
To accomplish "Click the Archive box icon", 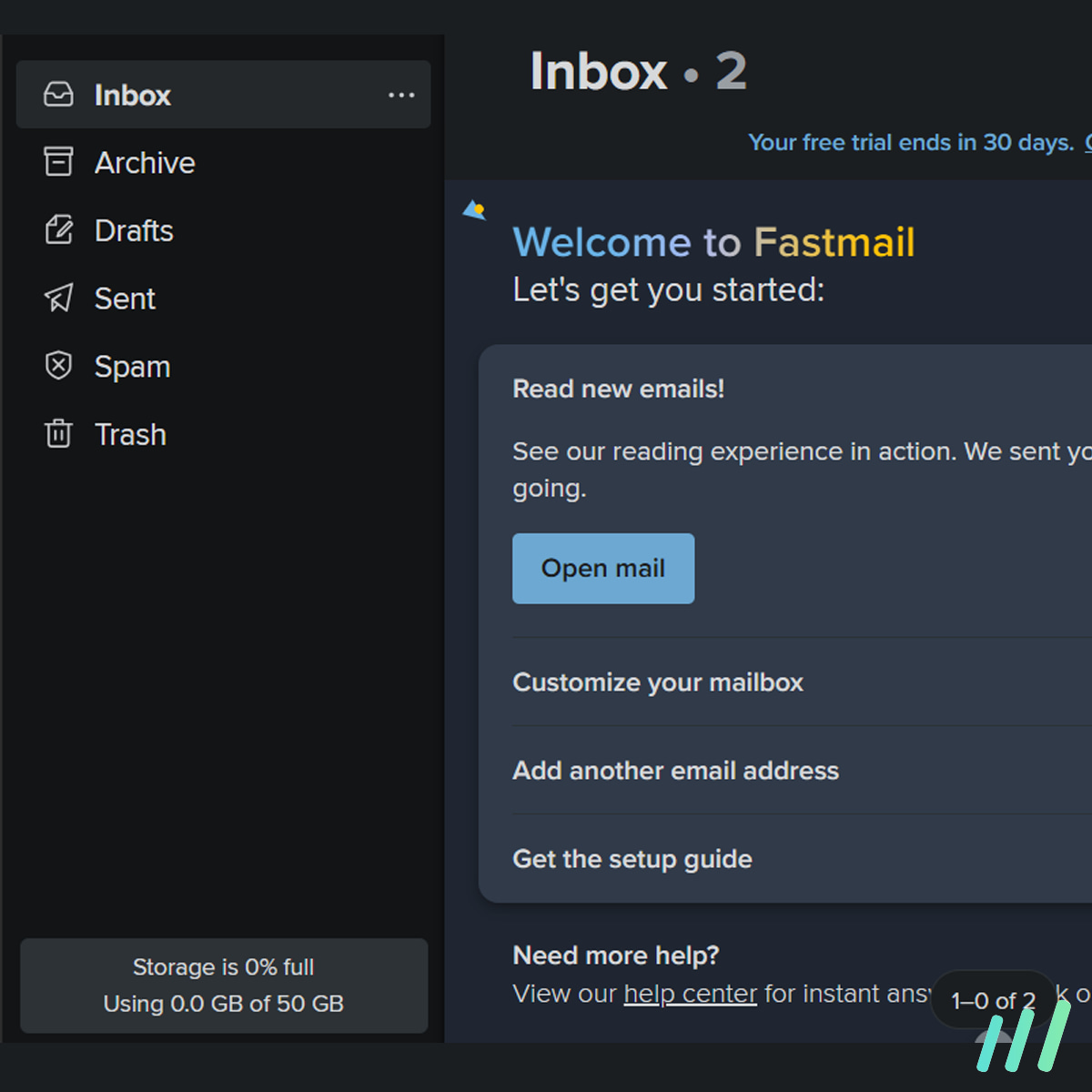I will [x=58, y=162].
